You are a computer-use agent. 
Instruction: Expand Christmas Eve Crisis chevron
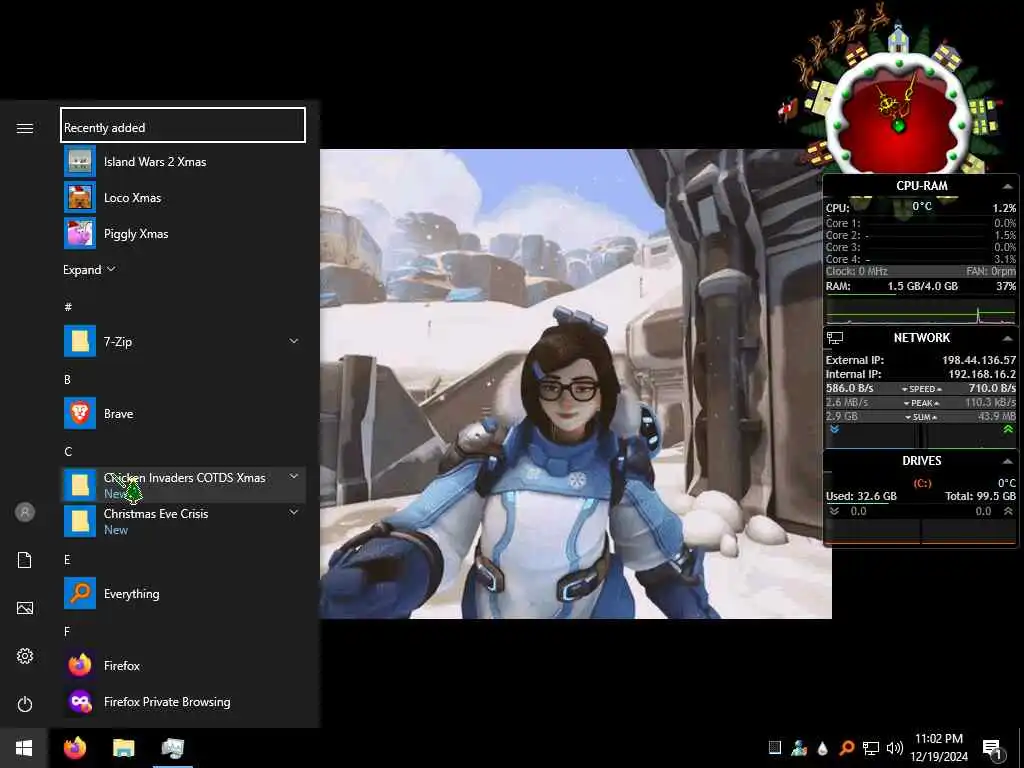click(294, 513)
